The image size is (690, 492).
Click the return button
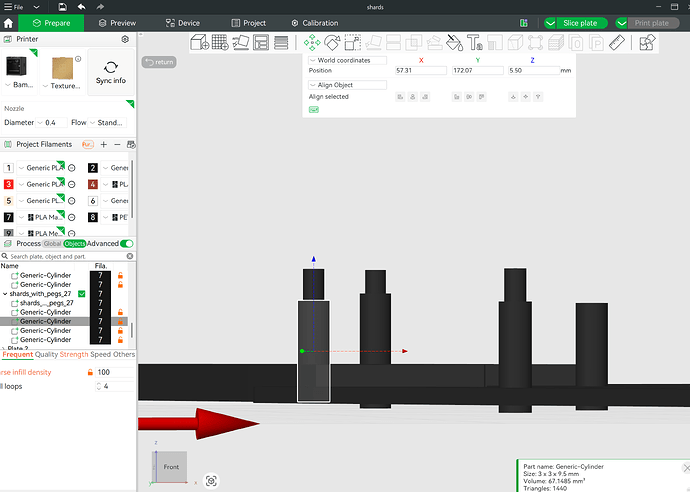(159, 62)
